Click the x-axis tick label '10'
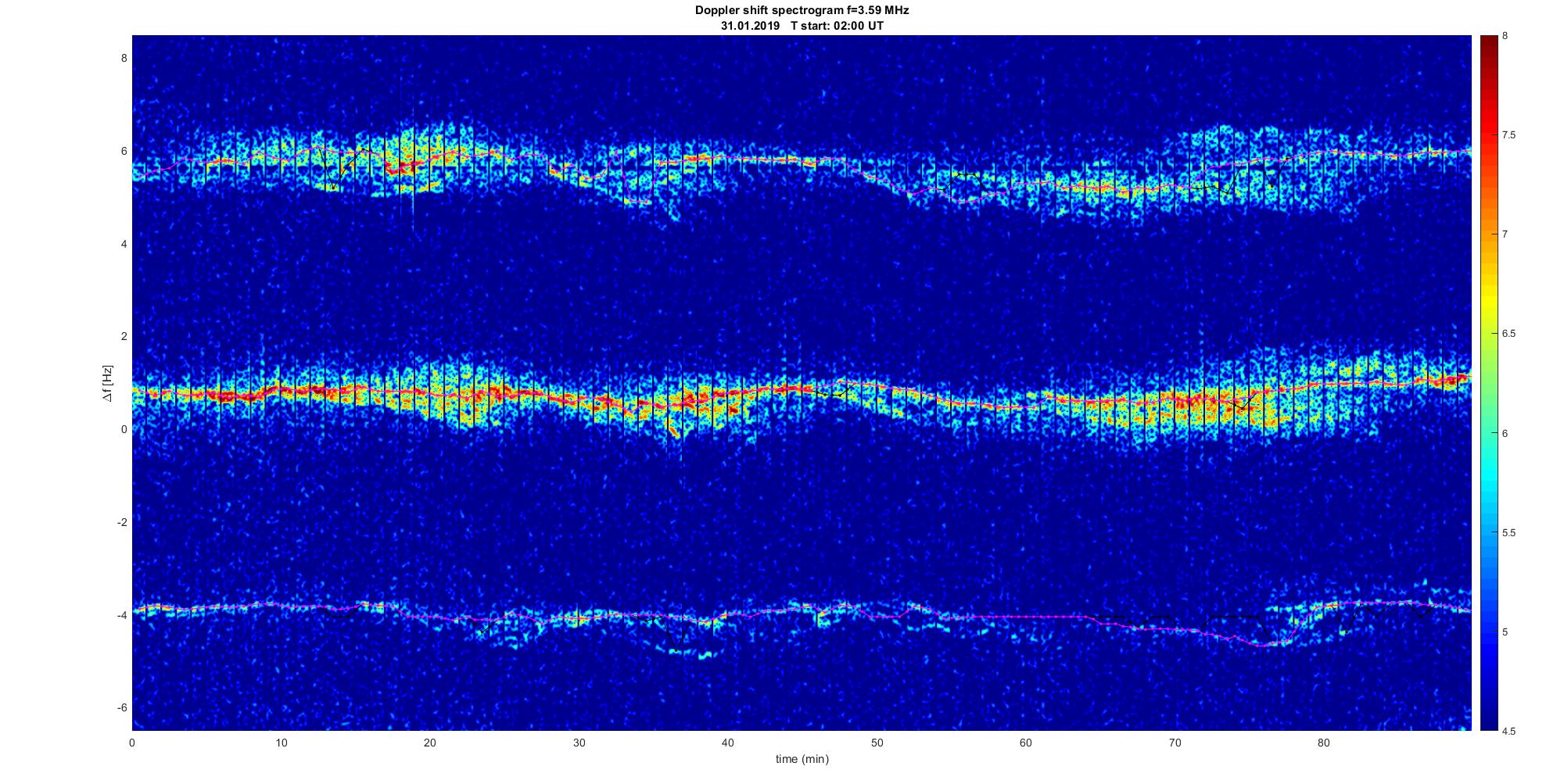This screenshot has height=784, width=1564. (x=281, y=743)
